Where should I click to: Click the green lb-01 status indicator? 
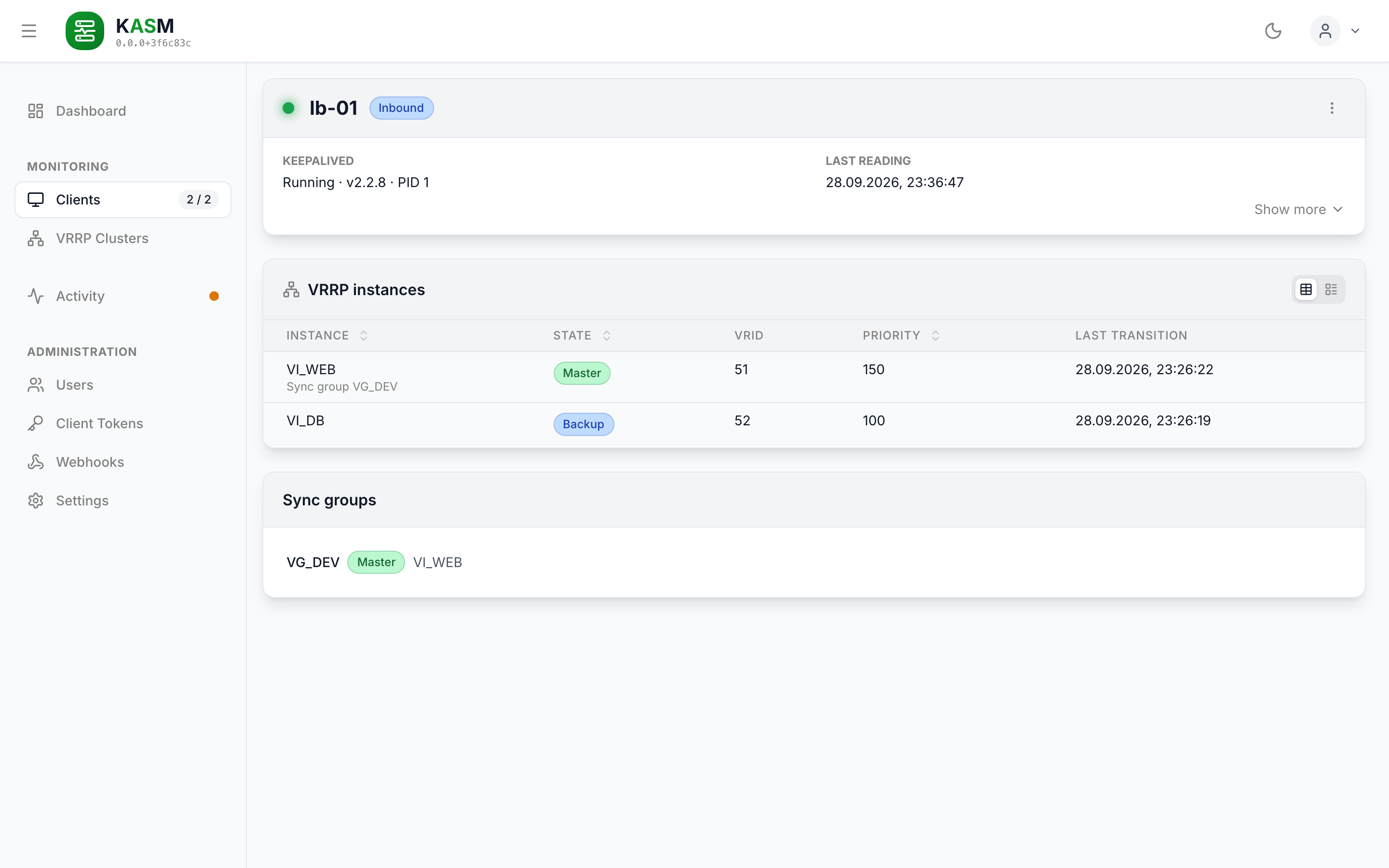289,108
